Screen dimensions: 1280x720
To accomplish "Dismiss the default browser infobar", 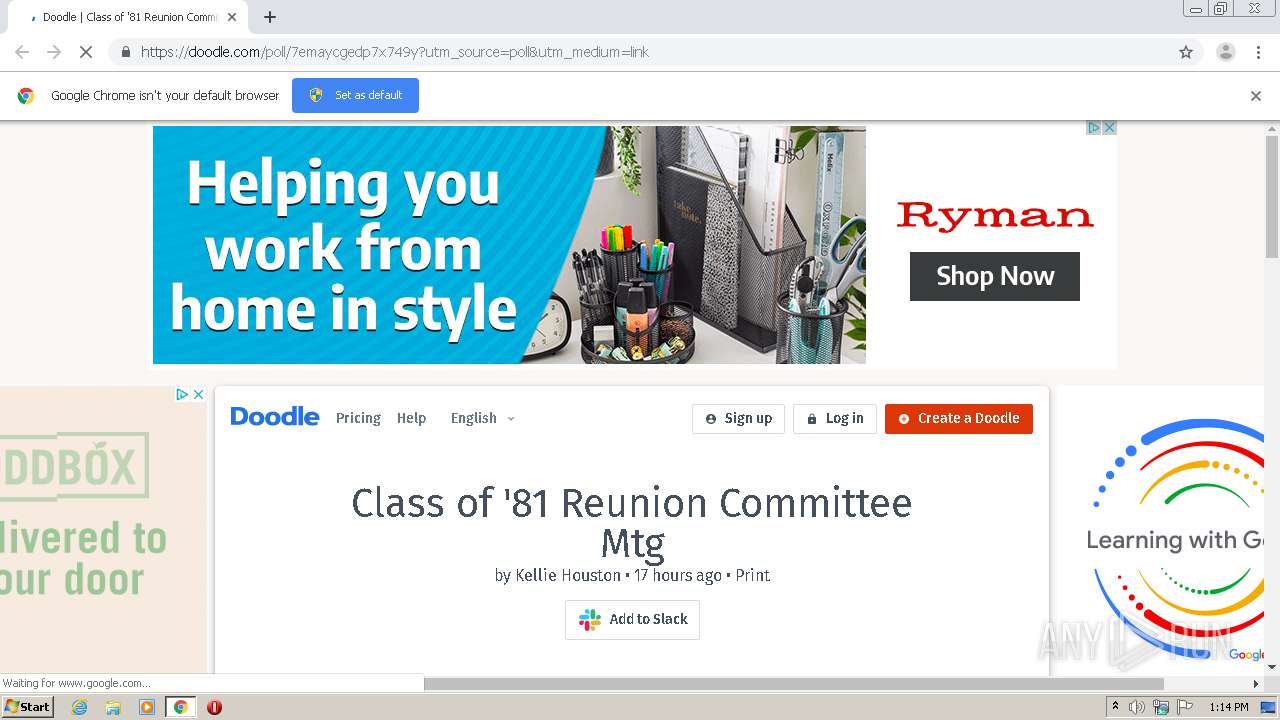I will point(1256,96).
